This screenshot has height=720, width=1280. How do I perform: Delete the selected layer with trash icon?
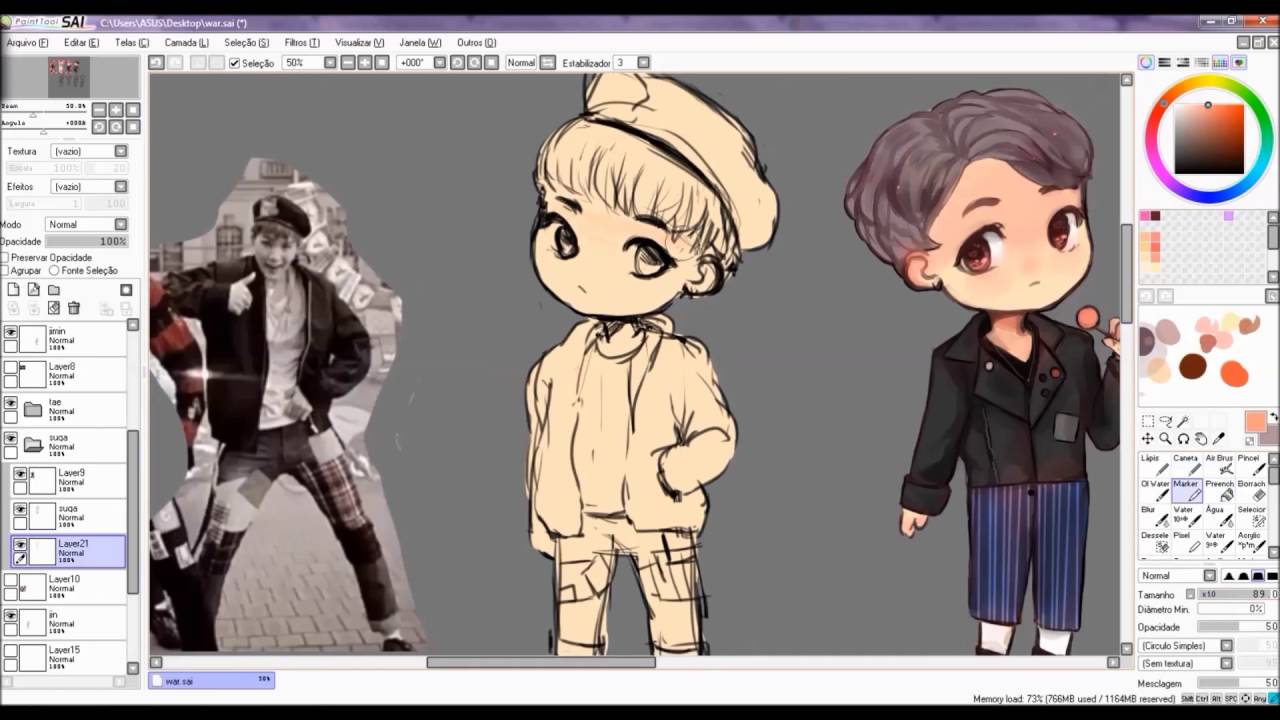click(74, 308)
